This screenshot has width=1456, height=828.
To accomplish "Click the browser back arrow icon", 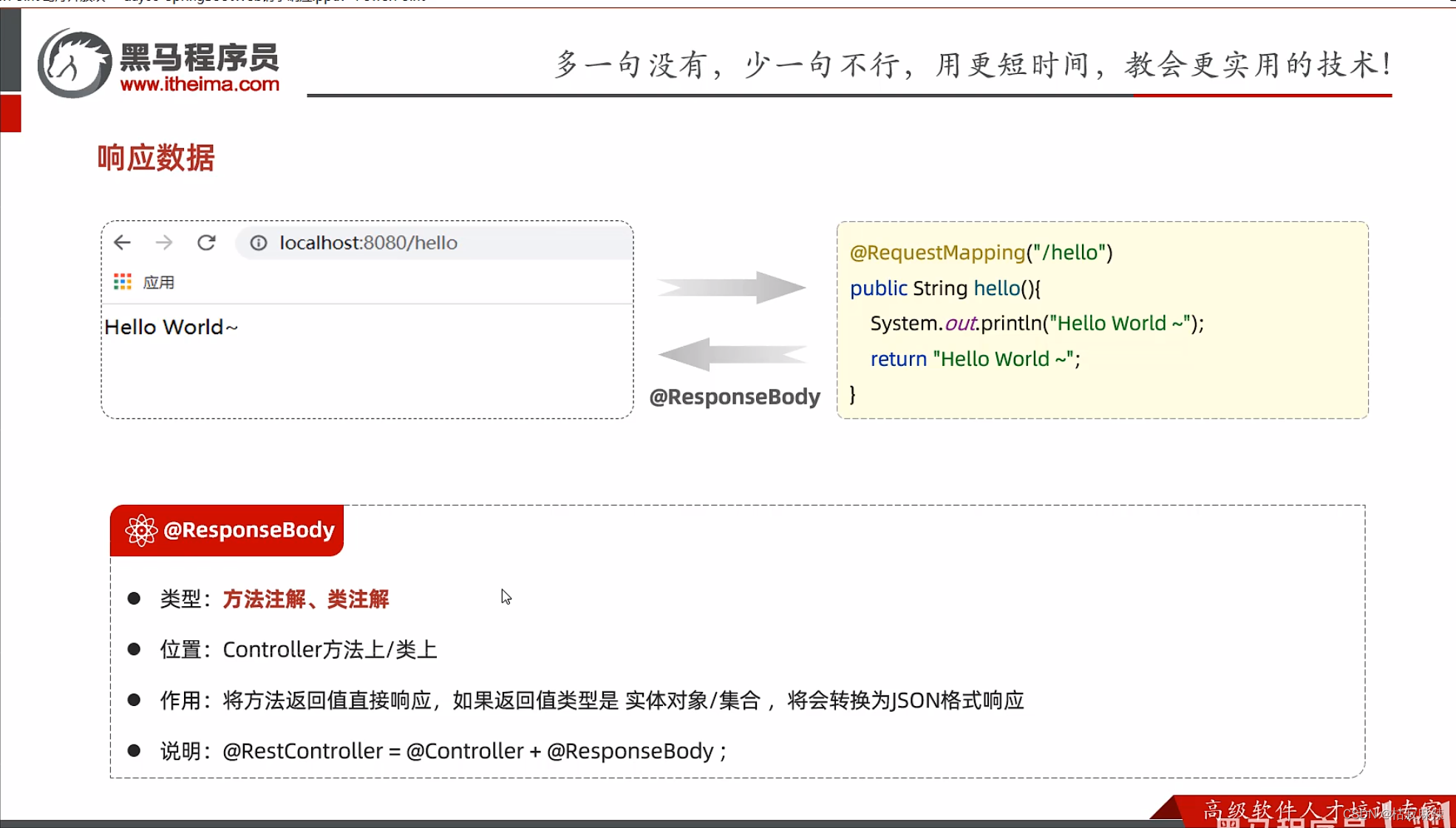I will pyautogui.click(x=122, y=242).
